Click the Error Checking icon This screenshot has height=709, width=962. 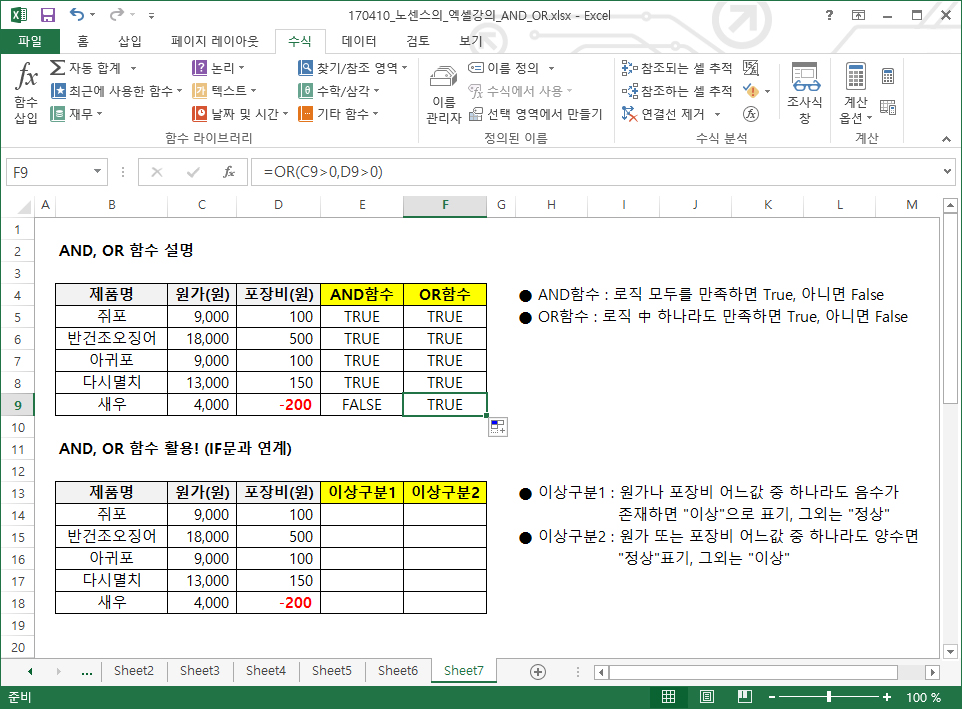(x=751, y=91)
